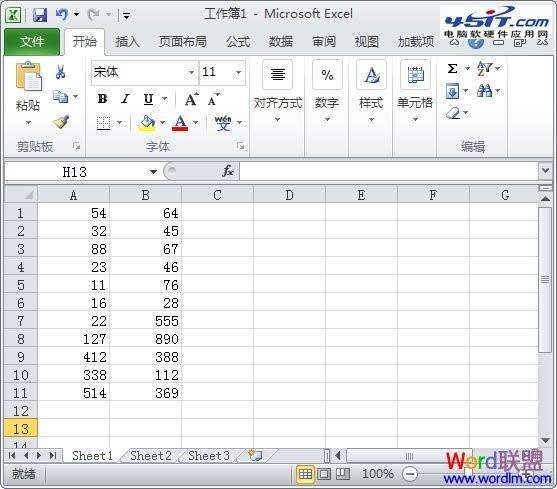Open the font size 11 dropdown
This screenshot has height=489, width=557.
pyautogui.click(x=239, y=73)
